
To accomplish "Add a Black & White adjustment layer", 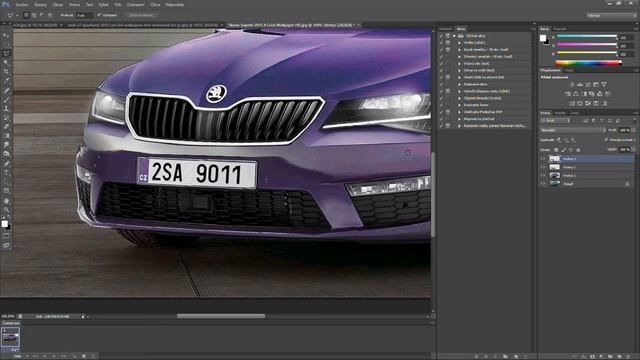I will click(584, 94).
